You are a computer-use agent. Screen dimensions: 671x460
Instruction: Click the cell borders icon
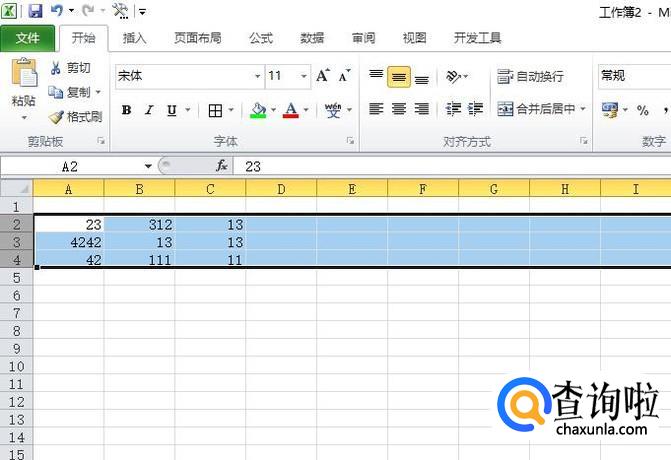point(215,110)
